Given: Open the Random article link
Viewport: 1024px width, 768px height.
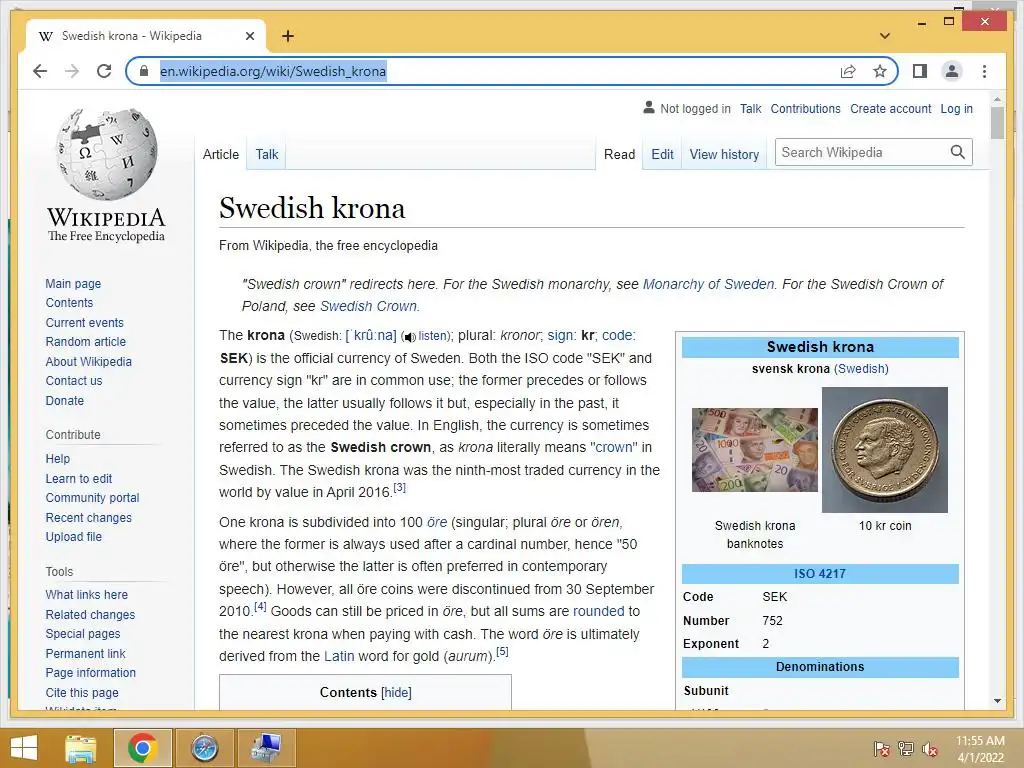Looking at the screenshot, I should 86,342.
